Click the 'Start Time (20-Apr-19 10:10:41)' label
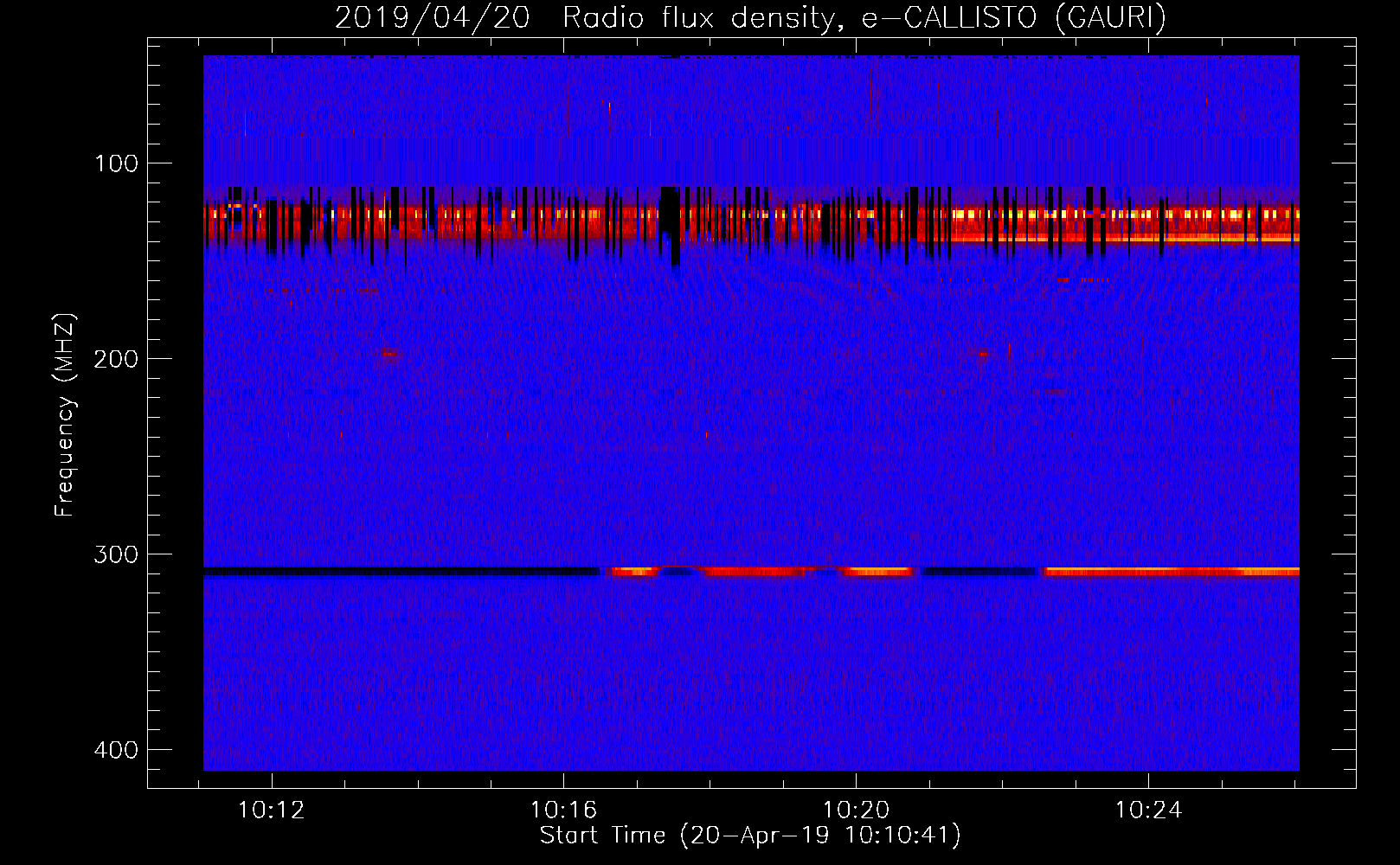Viewport: 1400px width, 865px height. [751, 835]
